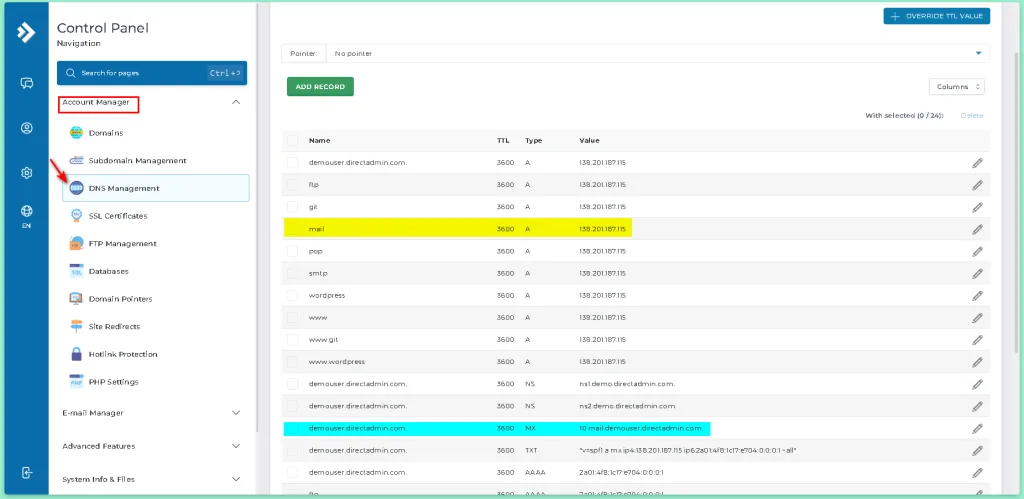Edit the git A record pencil icon

[x=977, y=207]
